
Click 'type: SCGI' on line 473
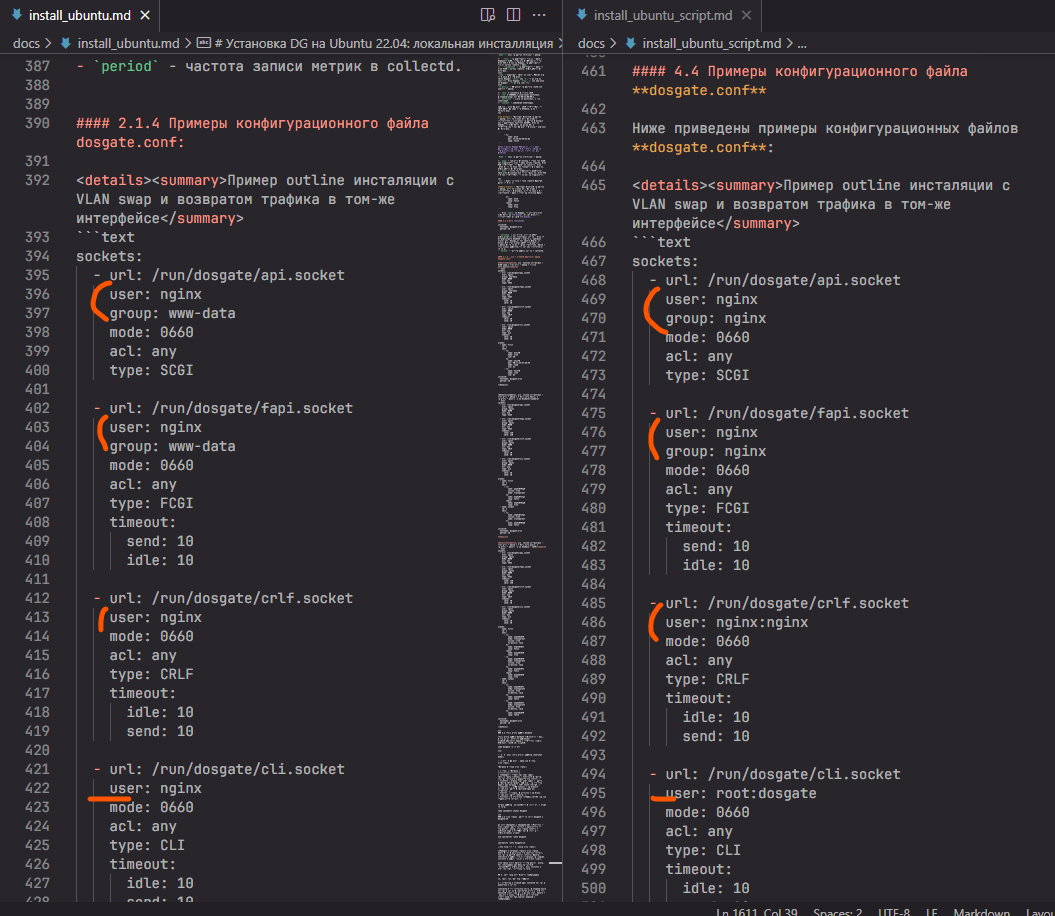pyautogui.click(x=707, y=376)
